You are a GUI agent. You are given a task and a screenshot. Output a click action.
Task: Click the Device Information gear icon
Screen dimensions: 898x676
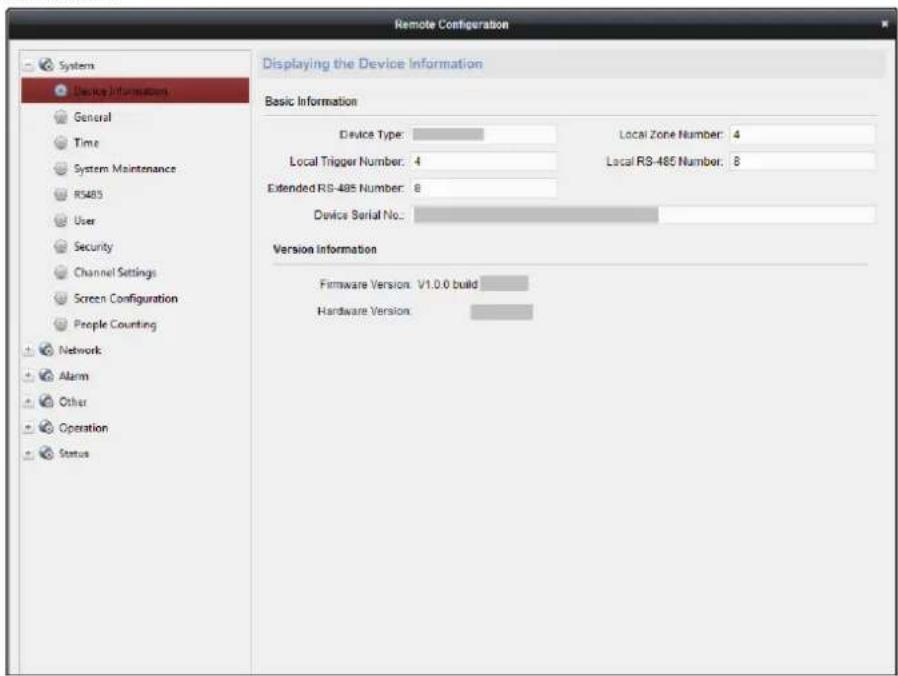pos(61,91)
